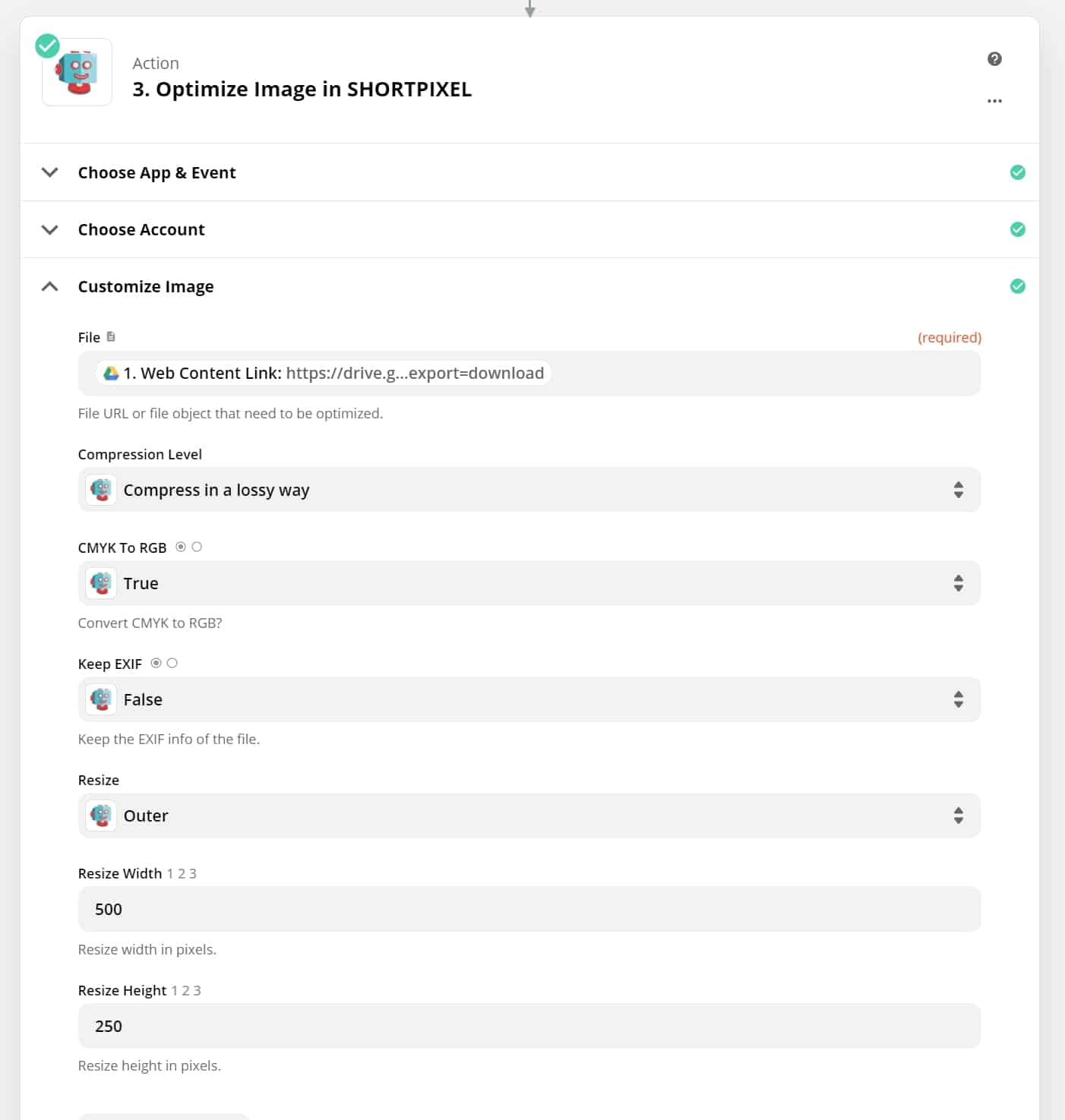Select second radio option for CMYK To RGB
The image size is (1065, 1120).
(x=197, y=547)
